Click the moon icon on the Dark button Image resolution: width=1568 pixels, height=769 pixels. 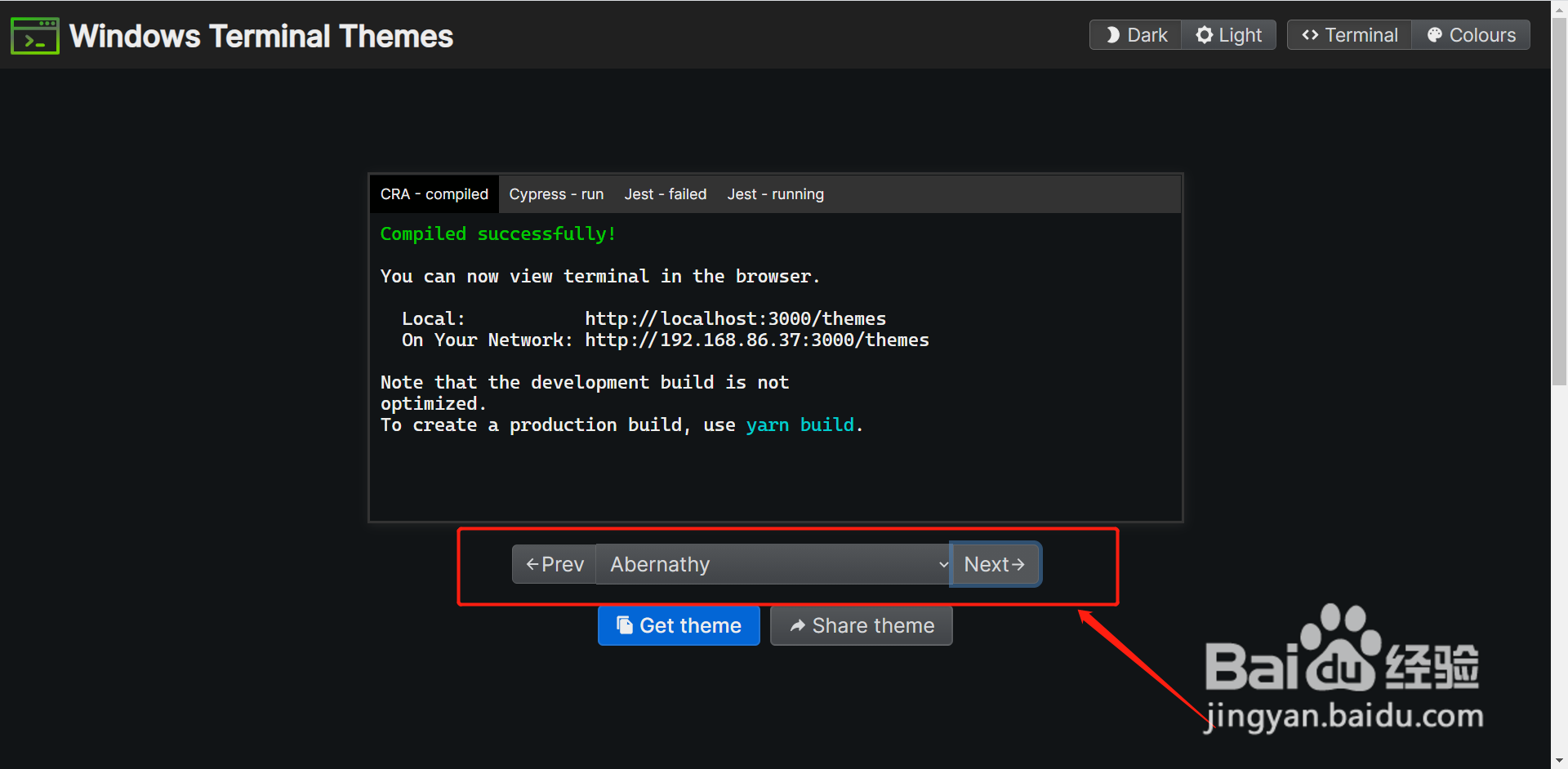pos(1112,34)
